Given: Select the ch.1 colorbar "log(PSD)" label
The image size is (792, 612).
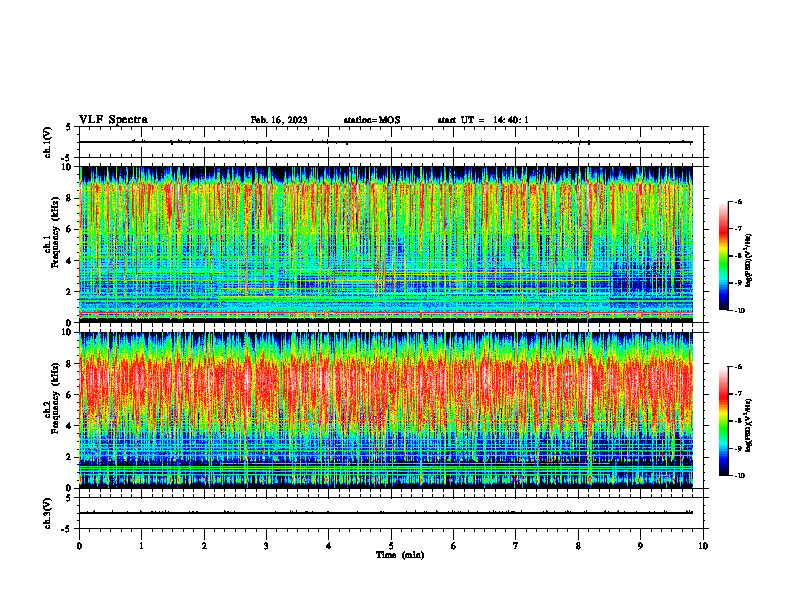Looking at the screenshot, I should (748, 261).
